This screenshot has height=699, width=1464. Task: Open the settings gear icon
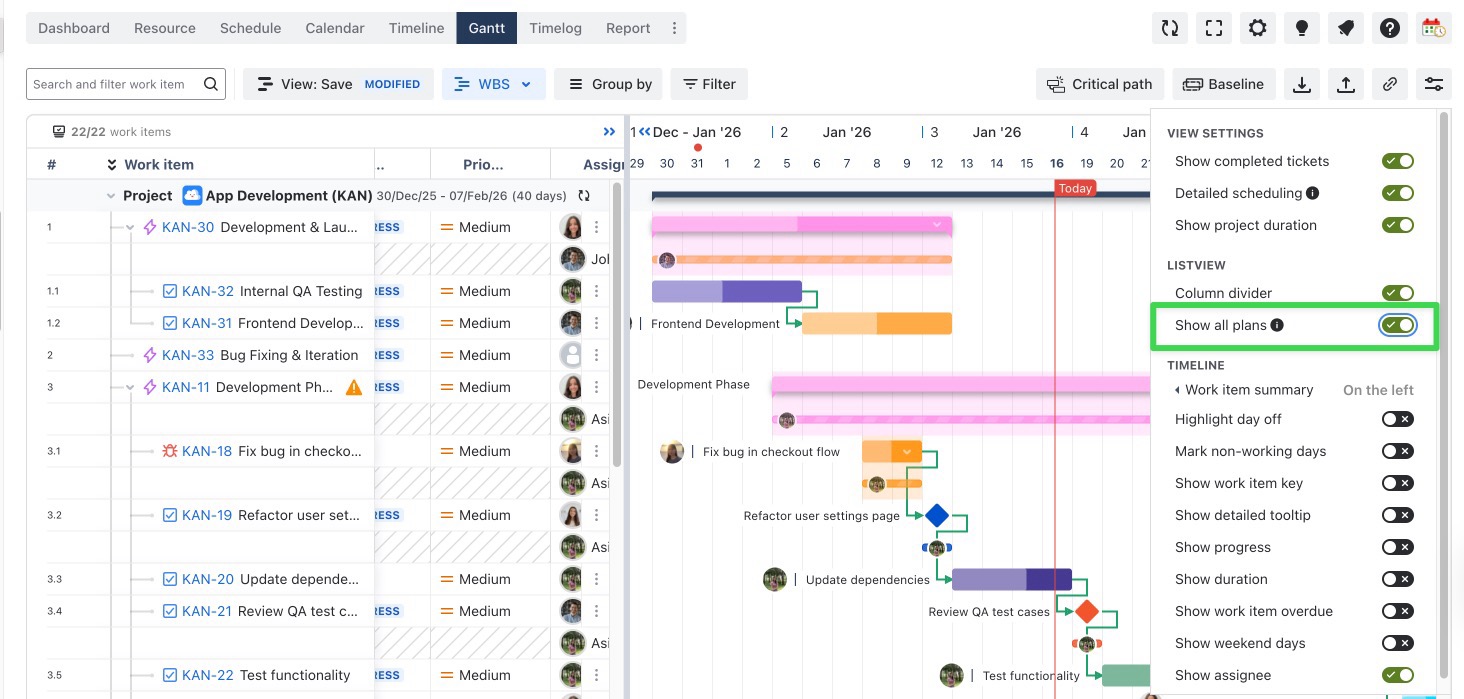pos(1258,28)
